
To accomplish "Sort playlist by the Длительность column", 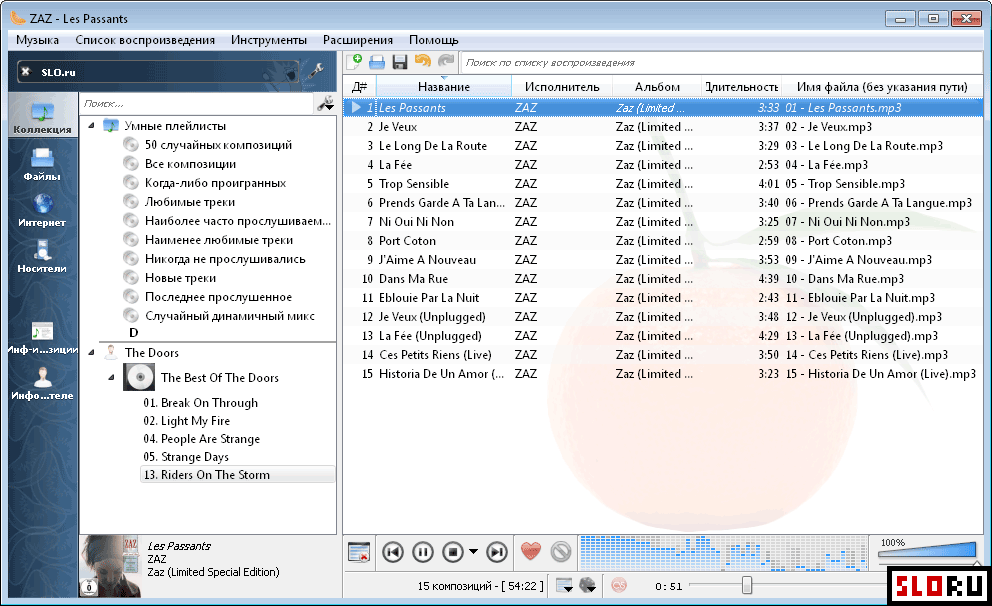I will (741, 87).
